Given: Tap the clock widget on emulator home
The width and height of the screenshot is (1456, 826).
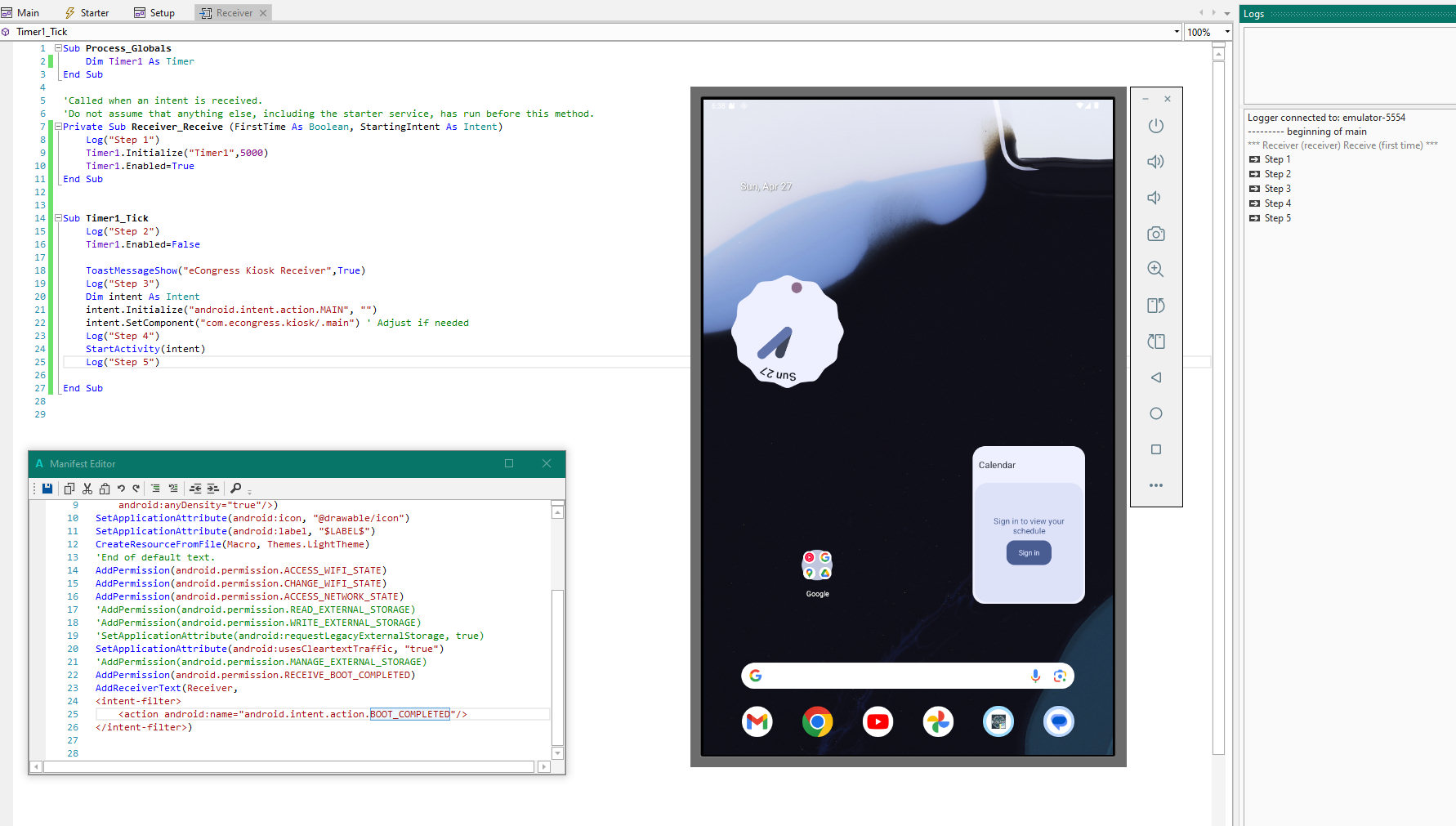Looking at the screenshot, I should [x=787, y=332].
